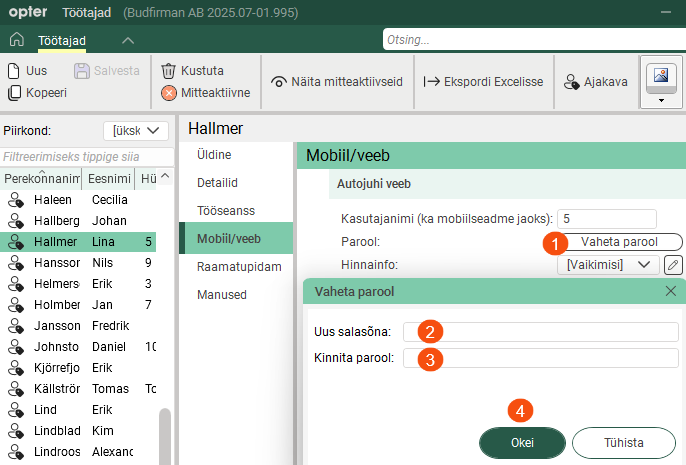This screenshot has height=465, width=686.
Task: Collapse the tab bar chevron
Action: click(x=127, y=40)
